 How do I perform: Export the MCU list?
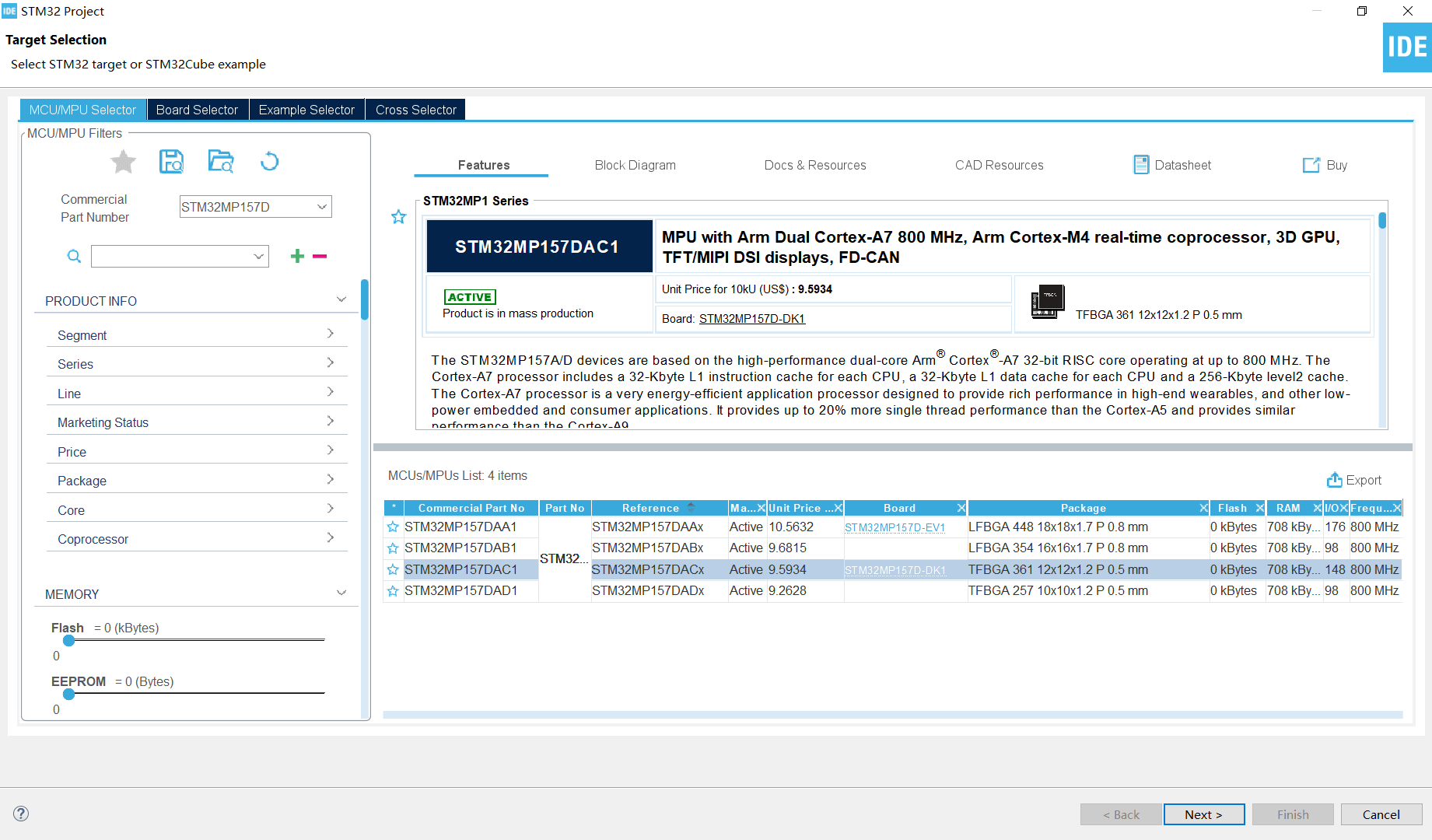coord(1354,480)
